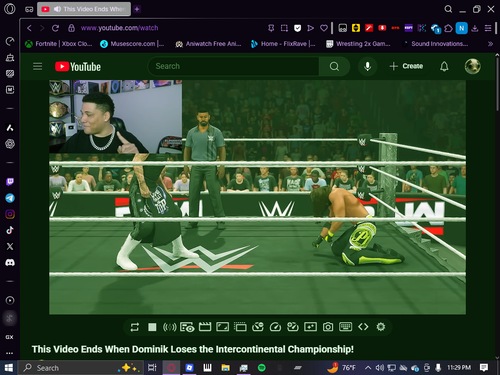Click the address bar URL

[x=119, y=28]
